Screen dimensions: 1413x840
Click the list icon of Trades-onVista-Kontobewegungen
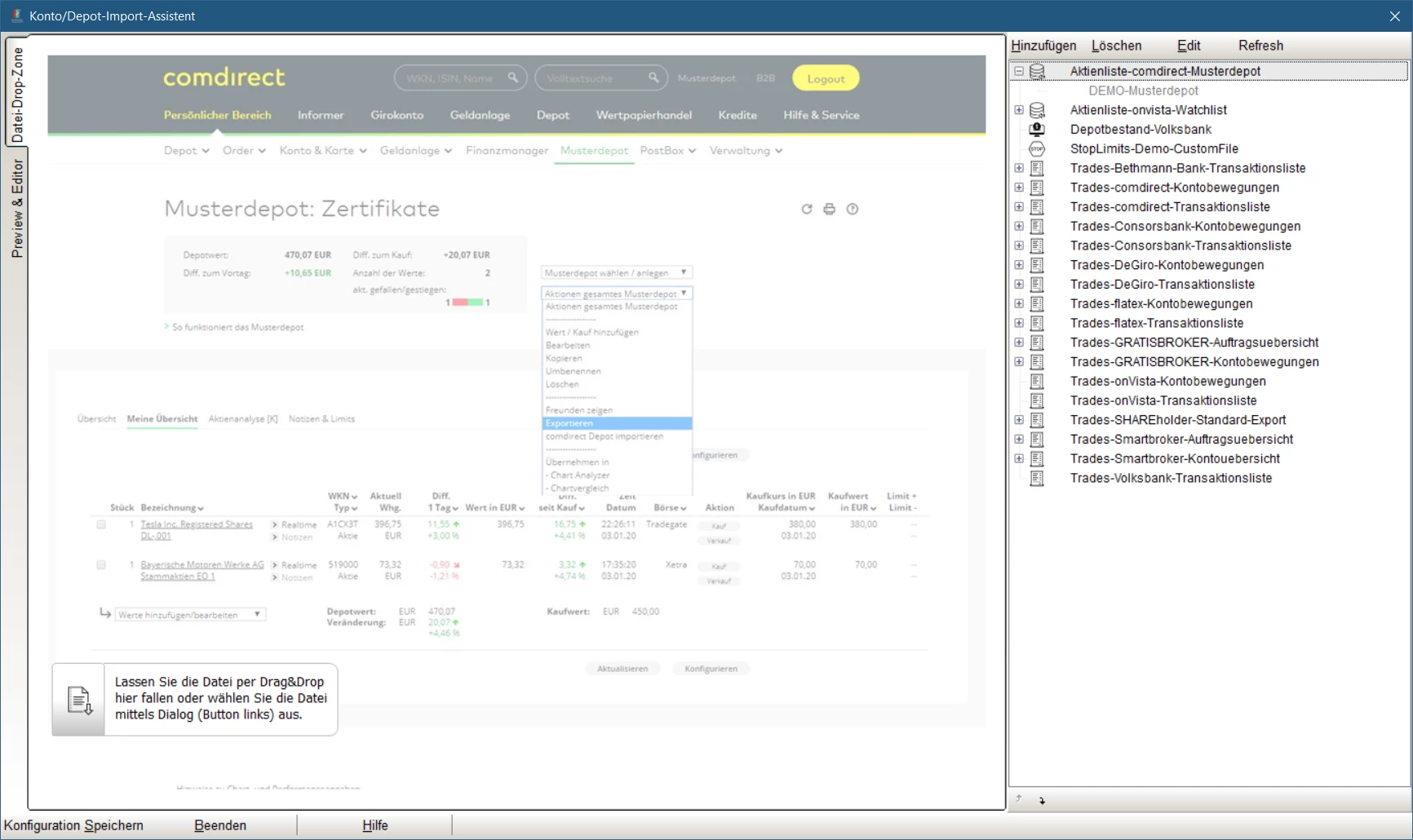(1037, 382)
